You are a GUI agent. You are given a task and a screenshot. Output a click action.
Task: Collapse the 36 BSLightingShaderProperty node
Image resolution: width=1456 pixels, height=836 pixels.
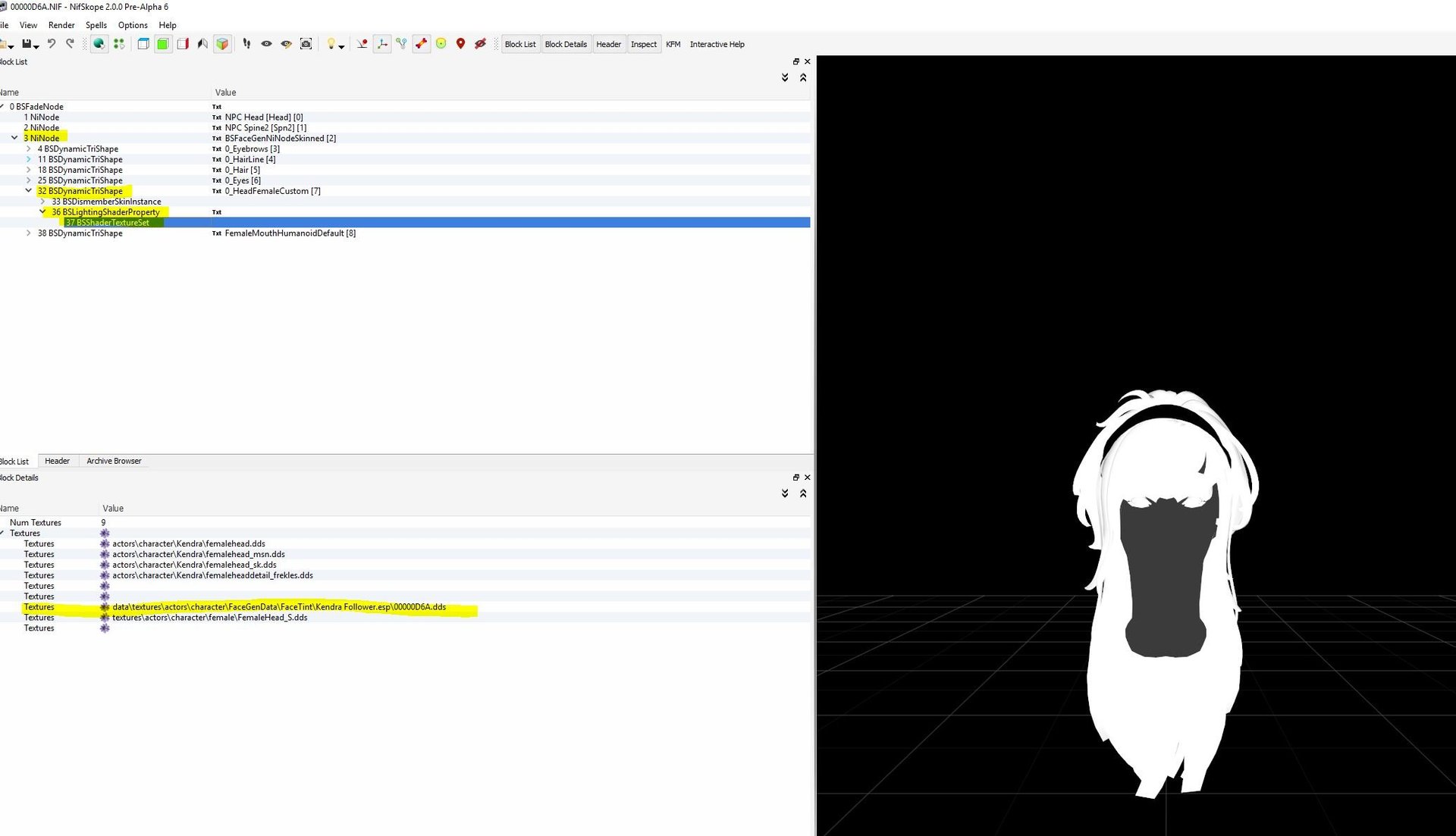click(x=42, y=212)
